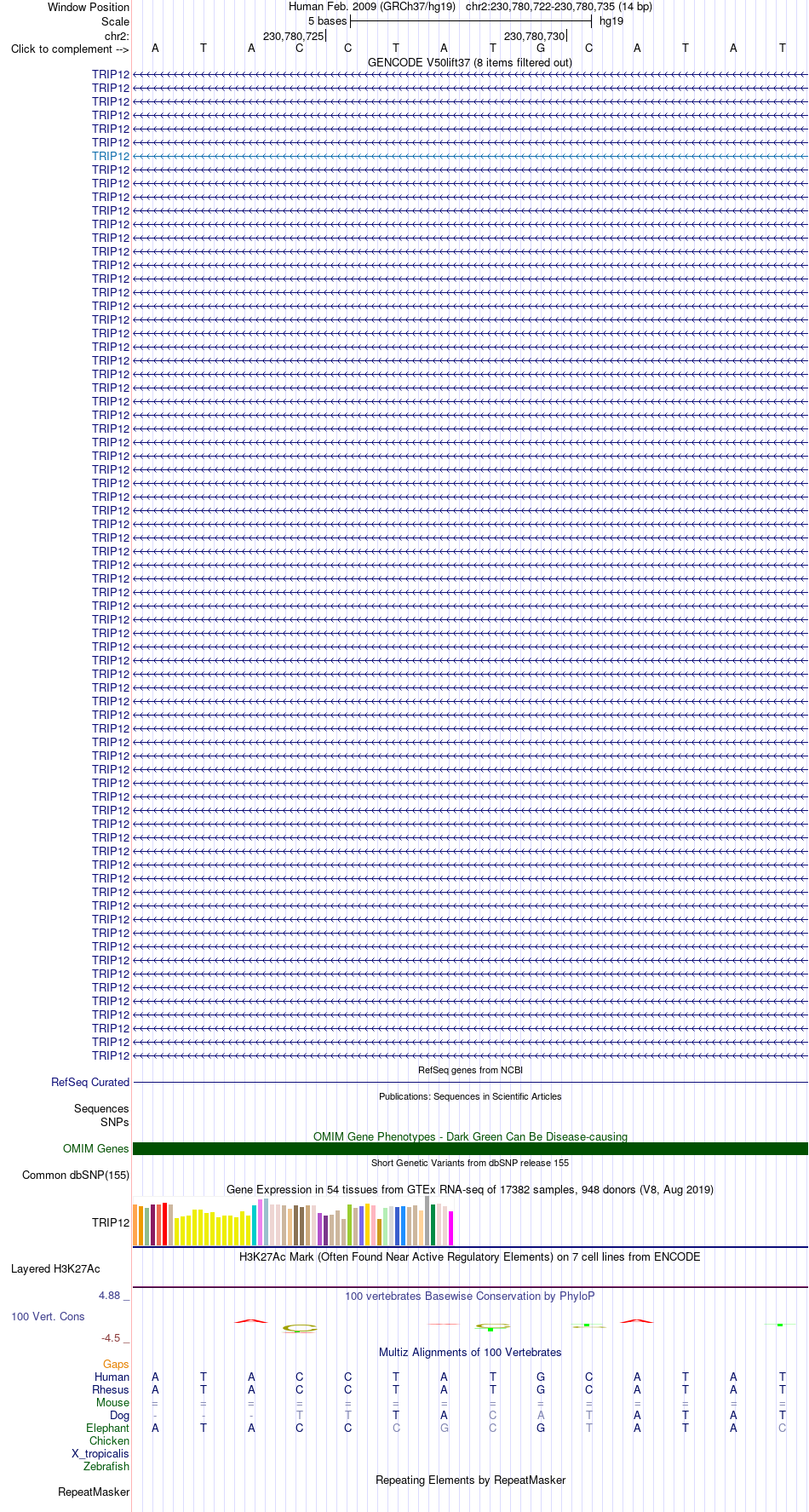Click the 'SNPs' publications track label

[115, 1122]
